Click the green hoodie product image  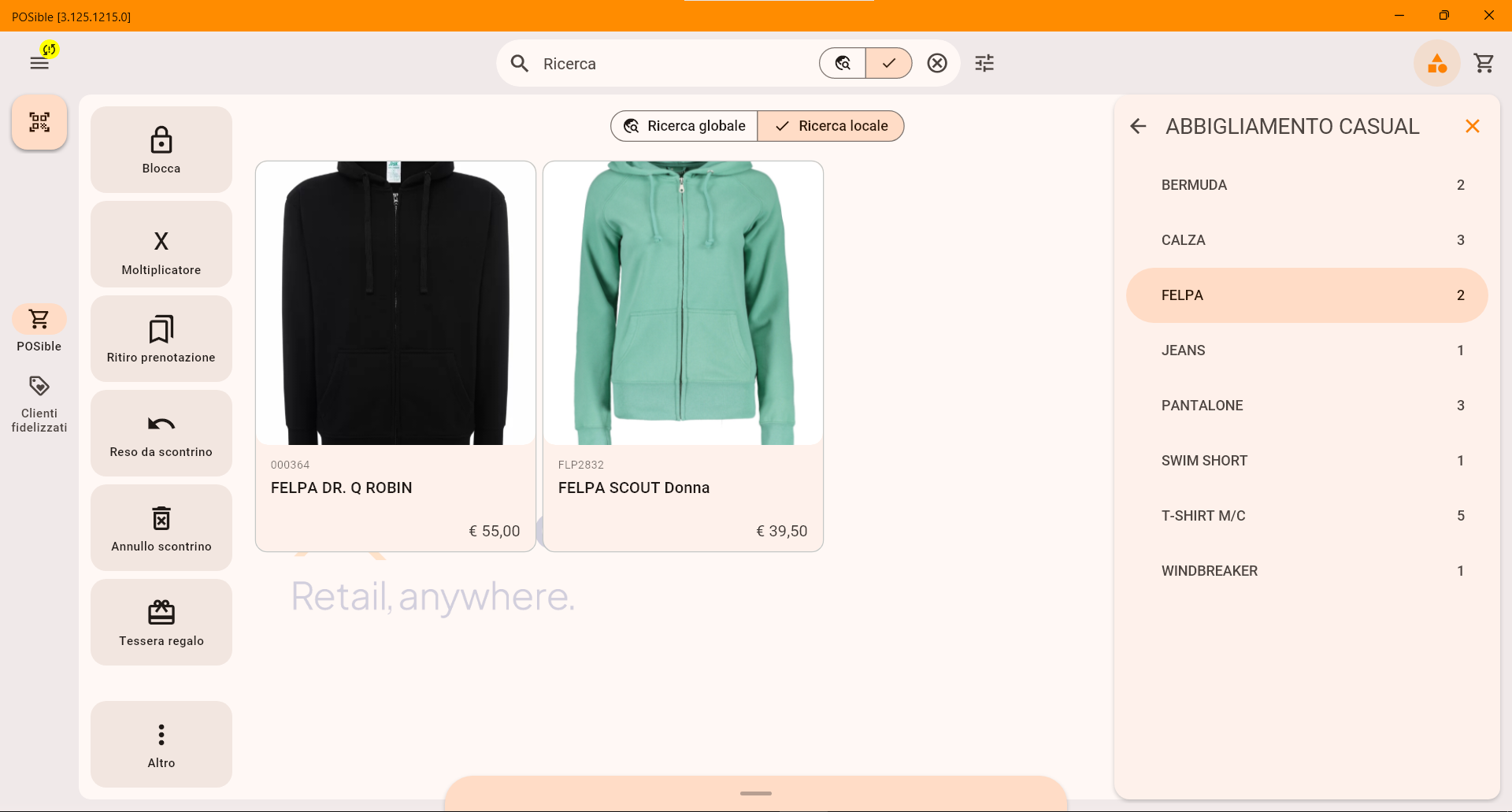(683, 303)
